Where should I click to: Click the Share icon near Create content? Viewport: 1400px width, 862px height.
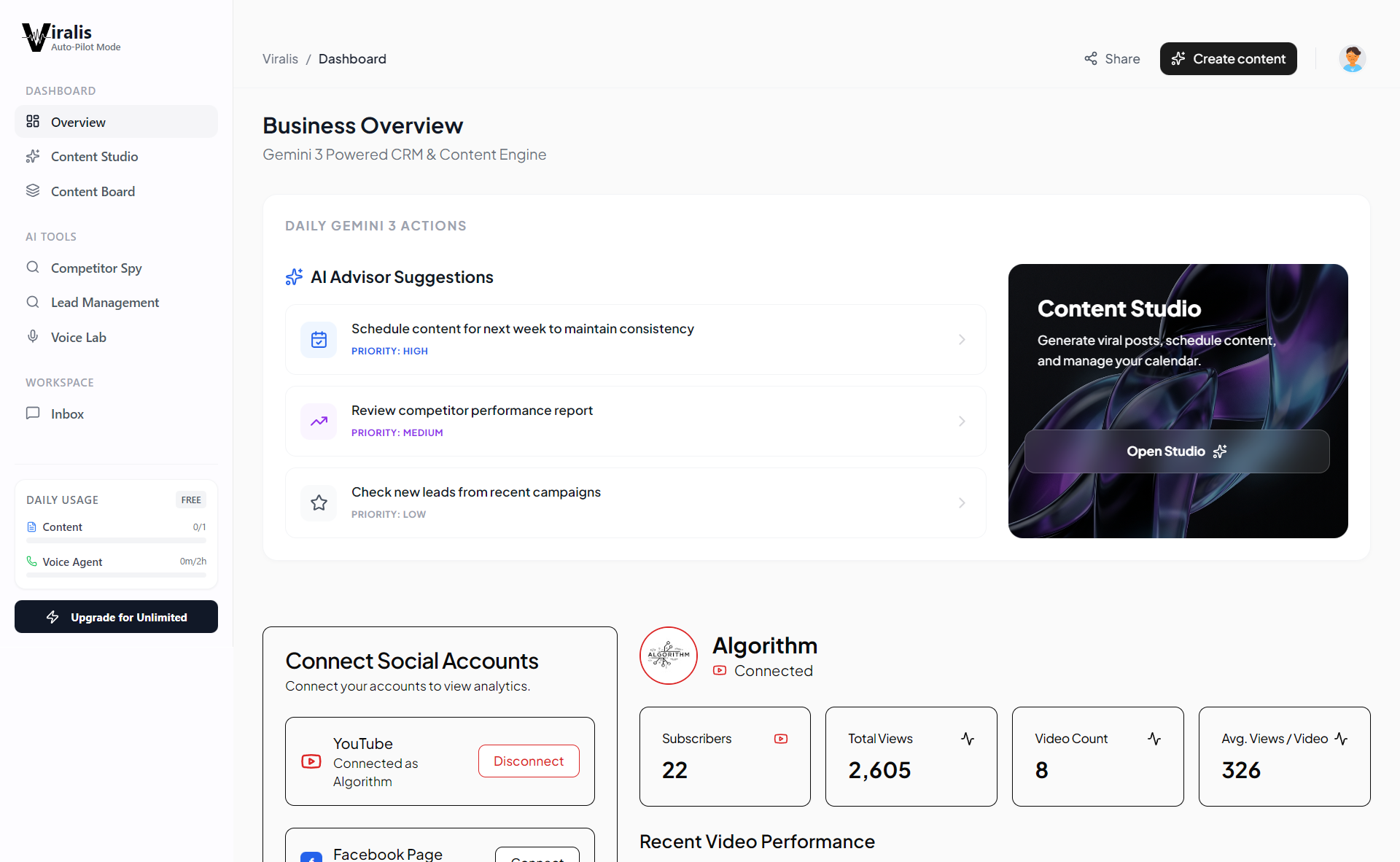1091,58
